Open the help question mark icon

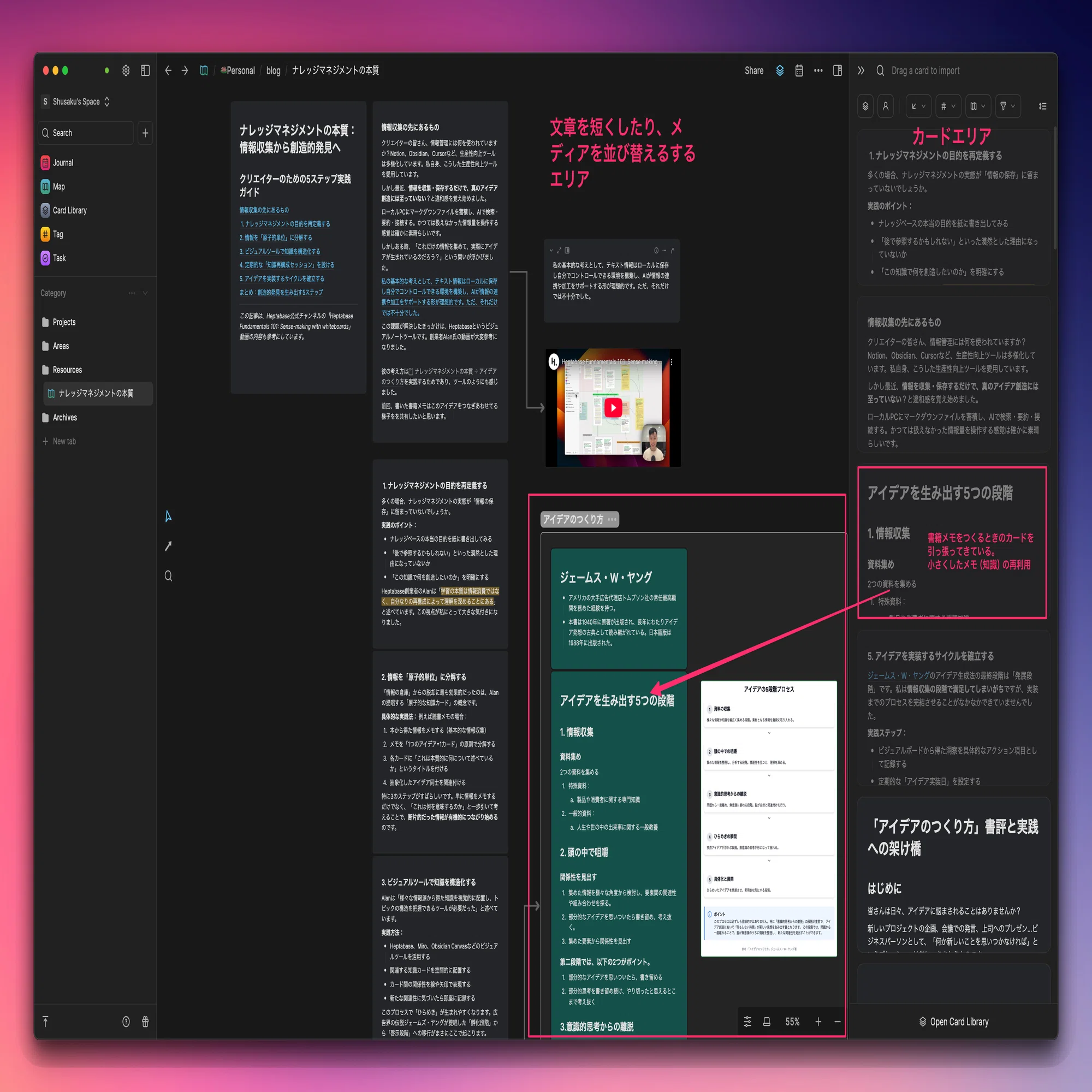pos(126,1022)
